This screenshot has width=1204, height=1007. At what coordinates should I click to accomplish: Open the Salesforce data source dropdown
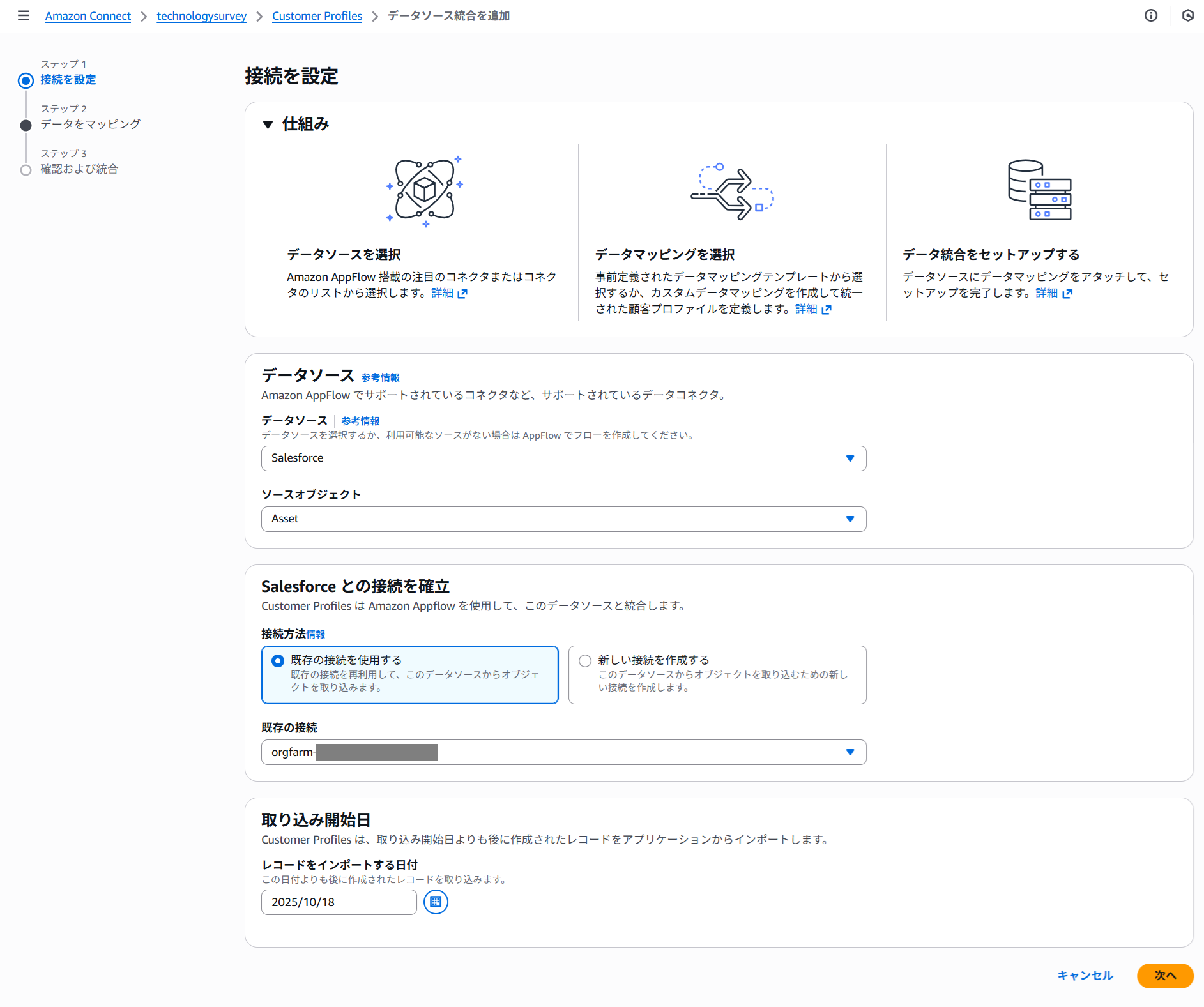tap(563, 458)
